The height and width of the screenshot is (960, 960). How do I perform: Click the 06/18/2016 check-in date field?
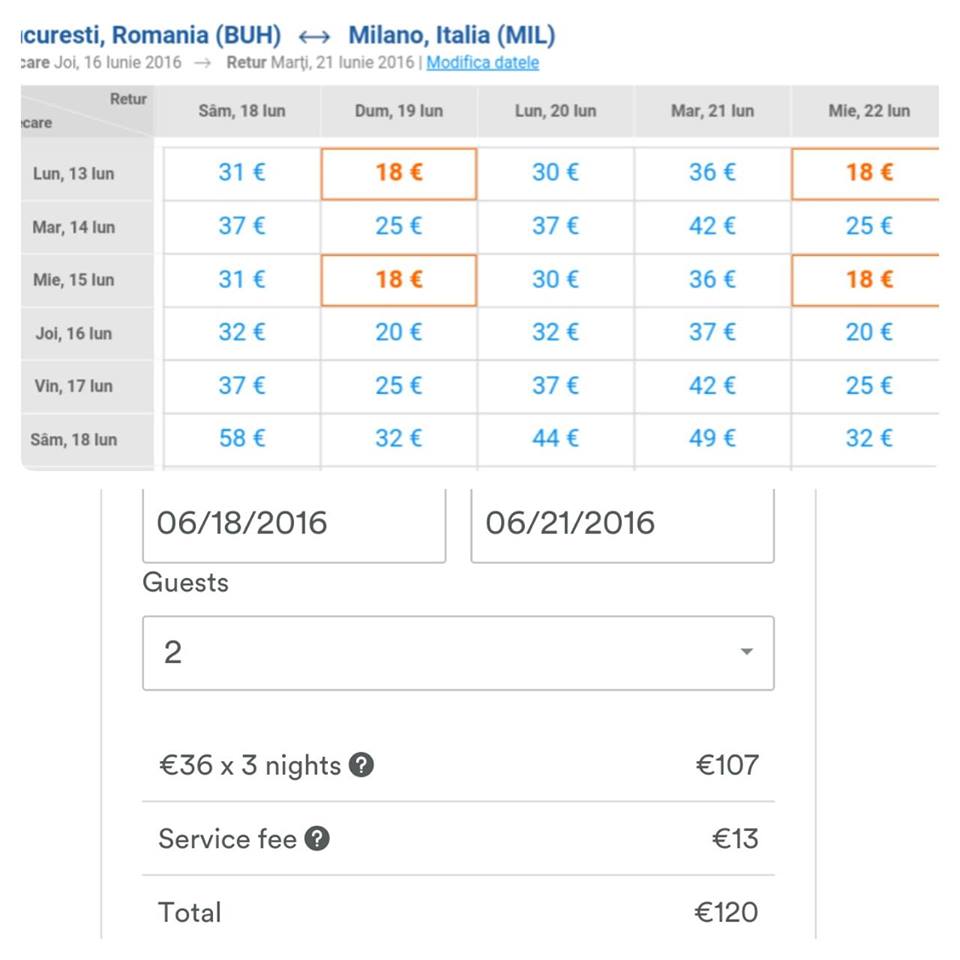click(293, 523)
